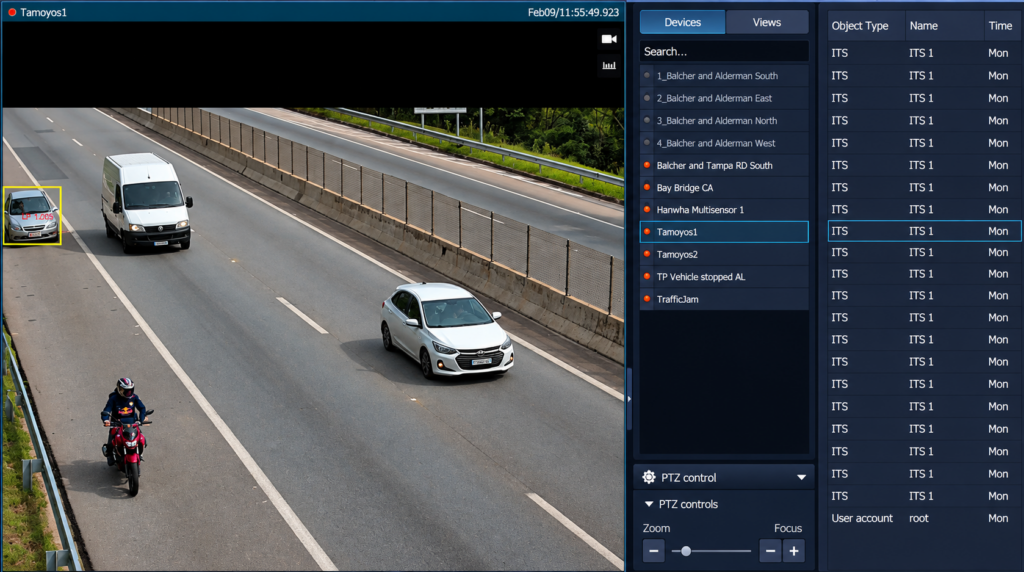Select the TrafficJam device
The height and width of the screenshot is (572, 1024).
(724, 299)
